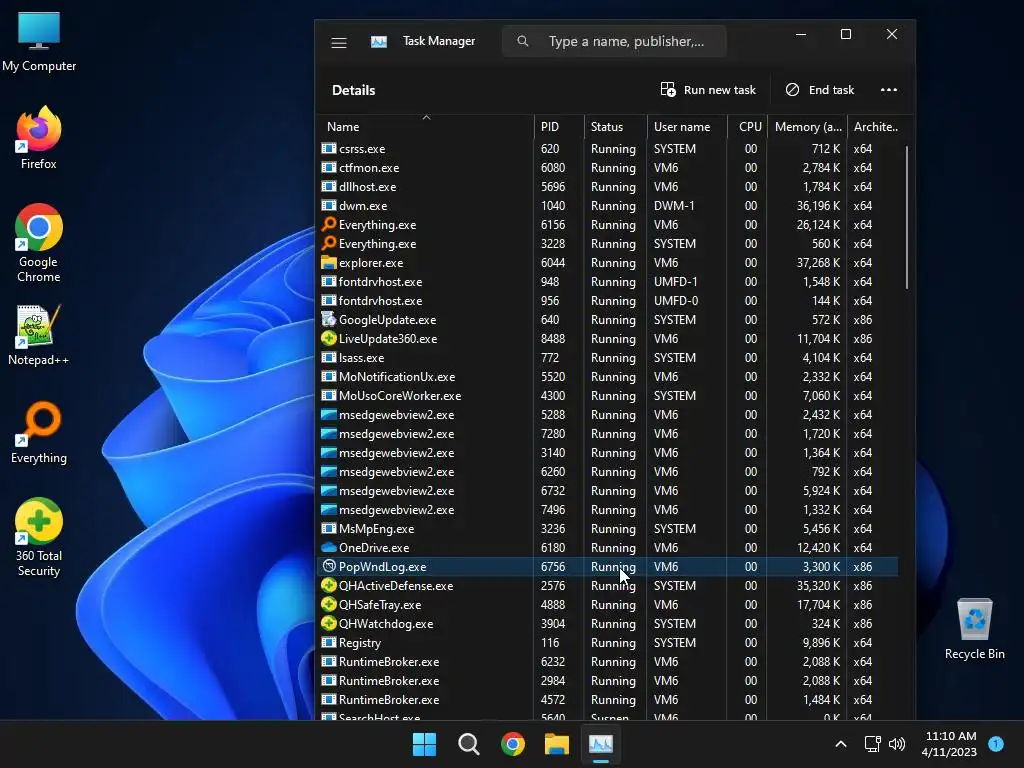The width and height of the screenshot is (1024, 768).
Task: Click the msedgewebview2.exe icon with PID 5288
Action: pyautogui.click(x=328, y=414)
